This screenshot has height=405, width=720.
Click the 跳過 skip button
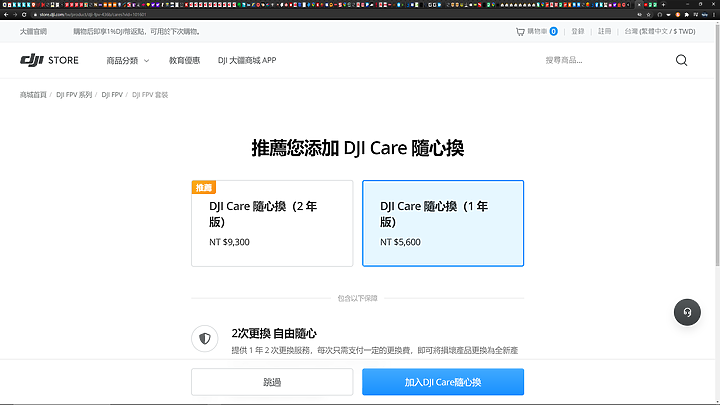[272, 382]
